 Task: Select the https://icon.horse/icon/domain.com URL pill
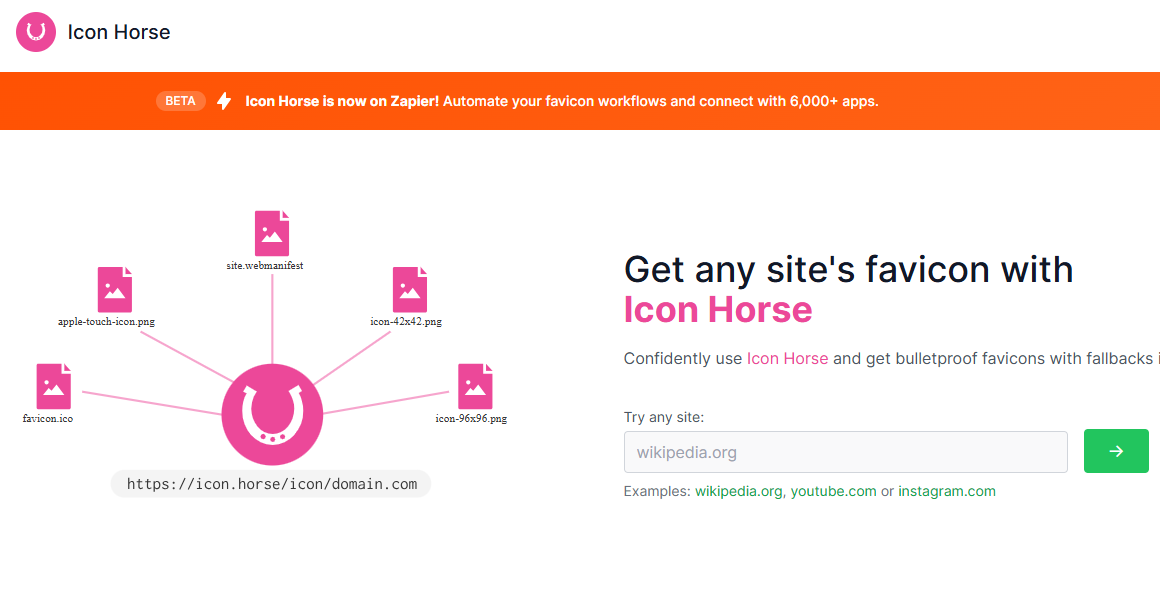click(271, 484)
